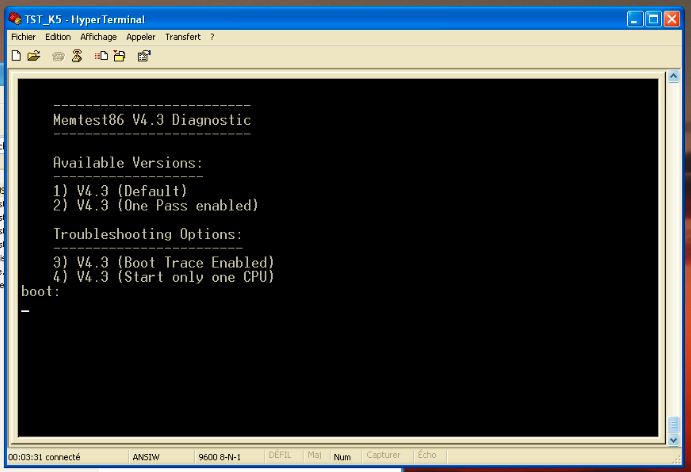Viewport: 691px width, 472px height.
Task: Click the scrollbar up arrow
Action: tap(673, 77)
